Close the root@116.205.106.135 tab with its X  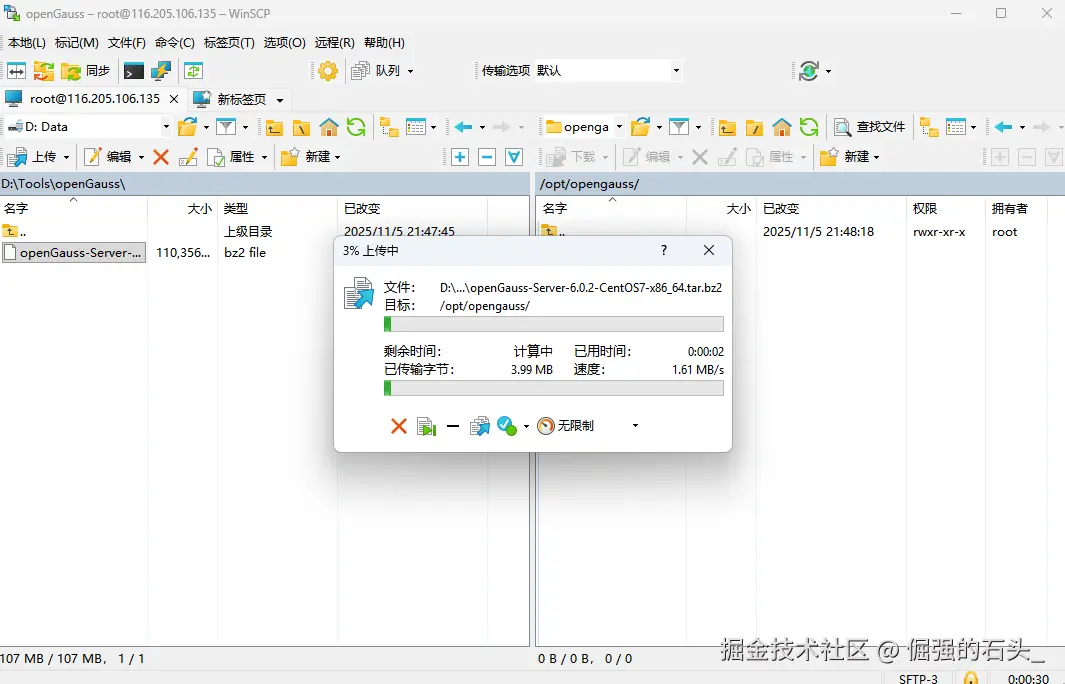pos(174,99)
